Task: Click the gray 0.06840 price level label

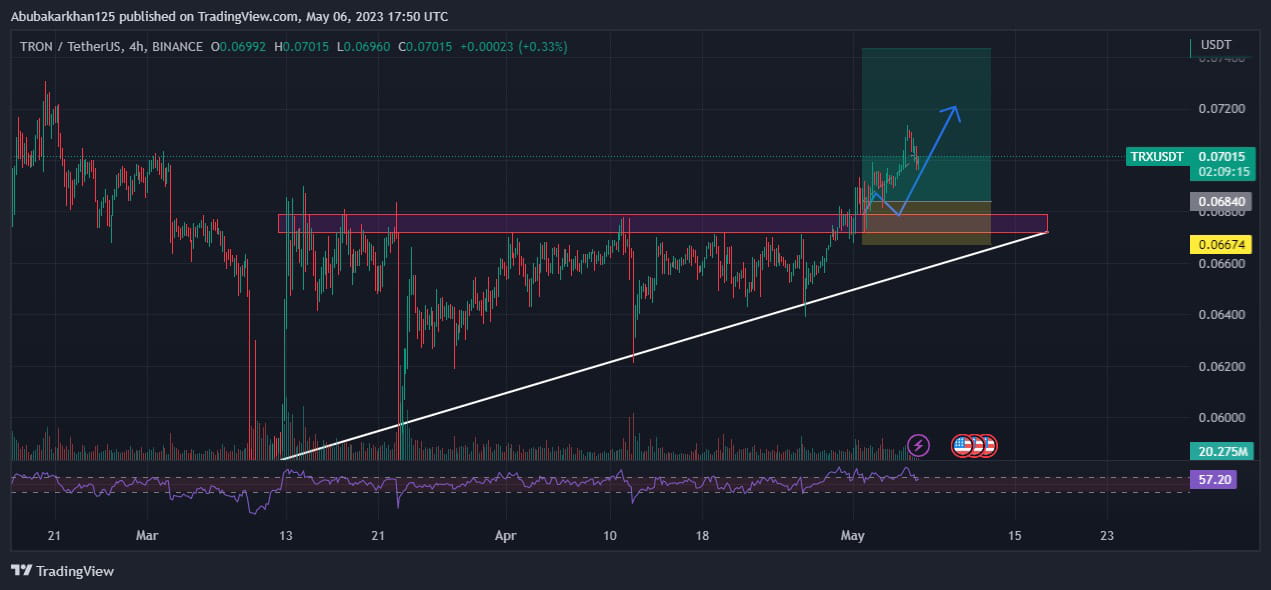Action: [x=1222, y=201]
